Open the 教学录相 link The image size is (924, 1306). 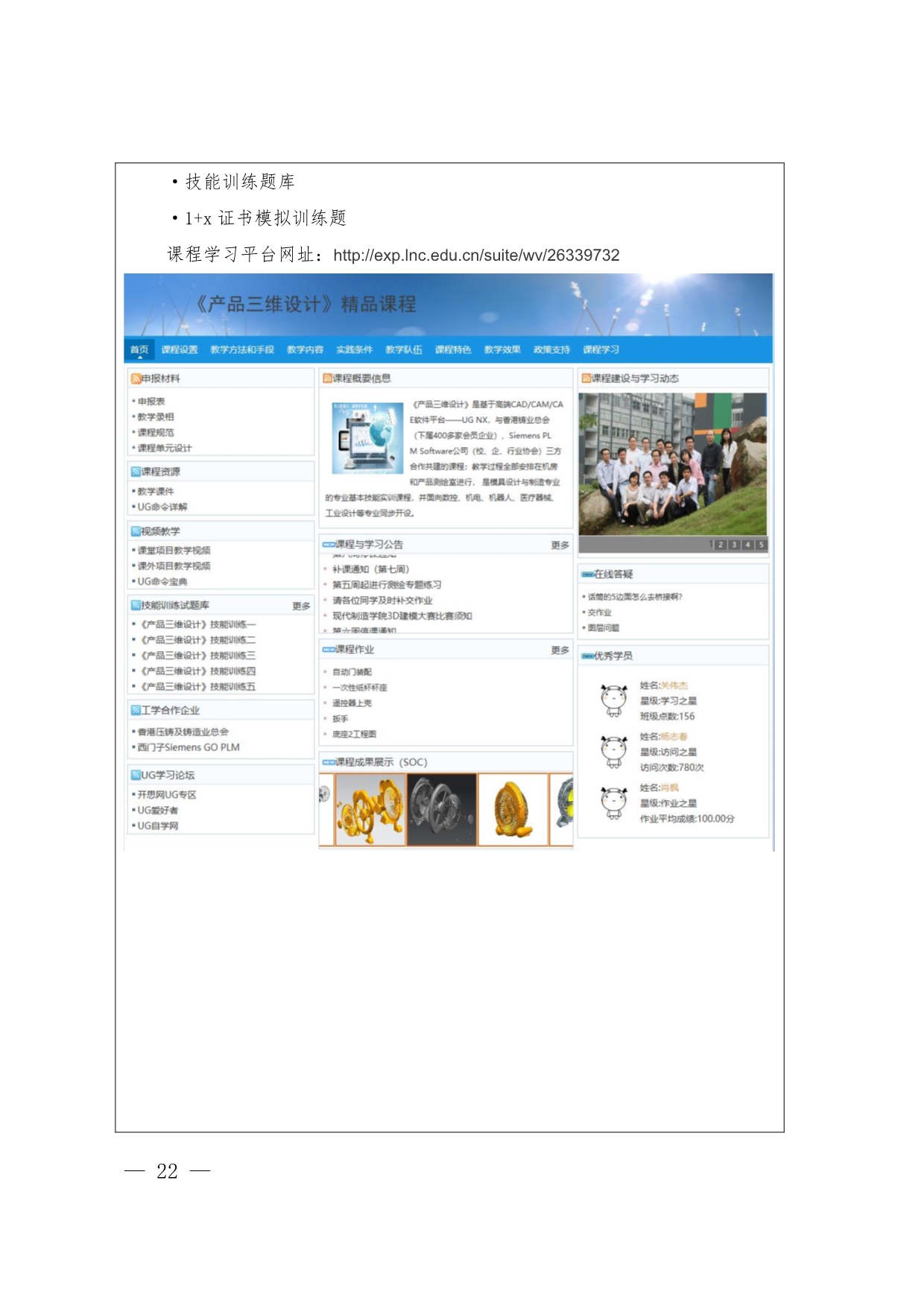(156, 417)
